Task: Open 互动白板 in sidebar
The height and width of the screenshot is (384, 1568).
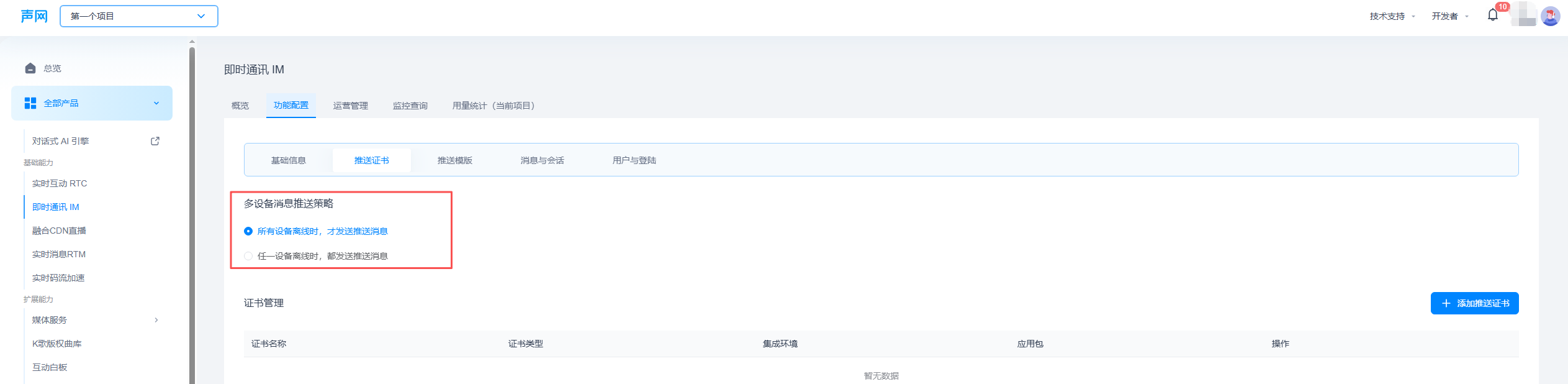Action: (x=50, y=367)
